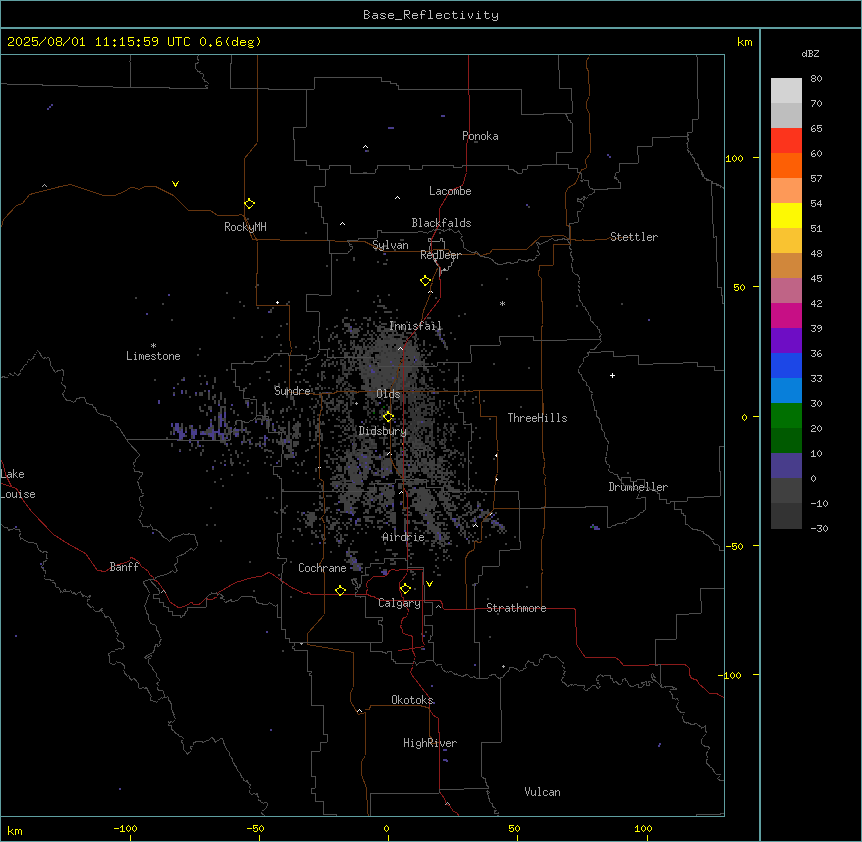Viewport: 862px width, 842px height.
Task: Click the Lacombe city label
Action: [x=450, y=191]
